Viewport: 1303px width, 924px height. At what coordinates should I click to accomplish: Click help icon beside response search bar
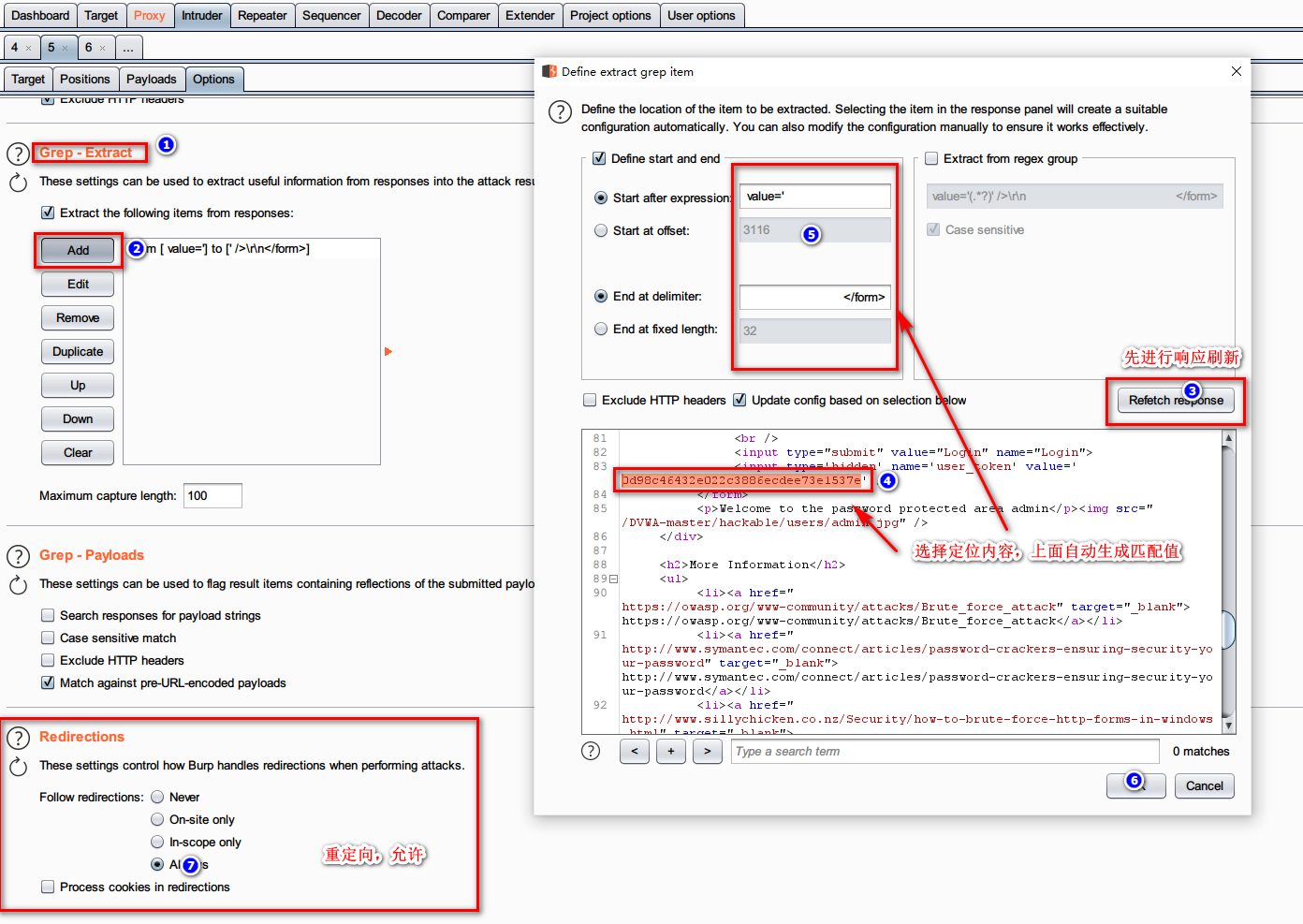click(x=591, y=751)
